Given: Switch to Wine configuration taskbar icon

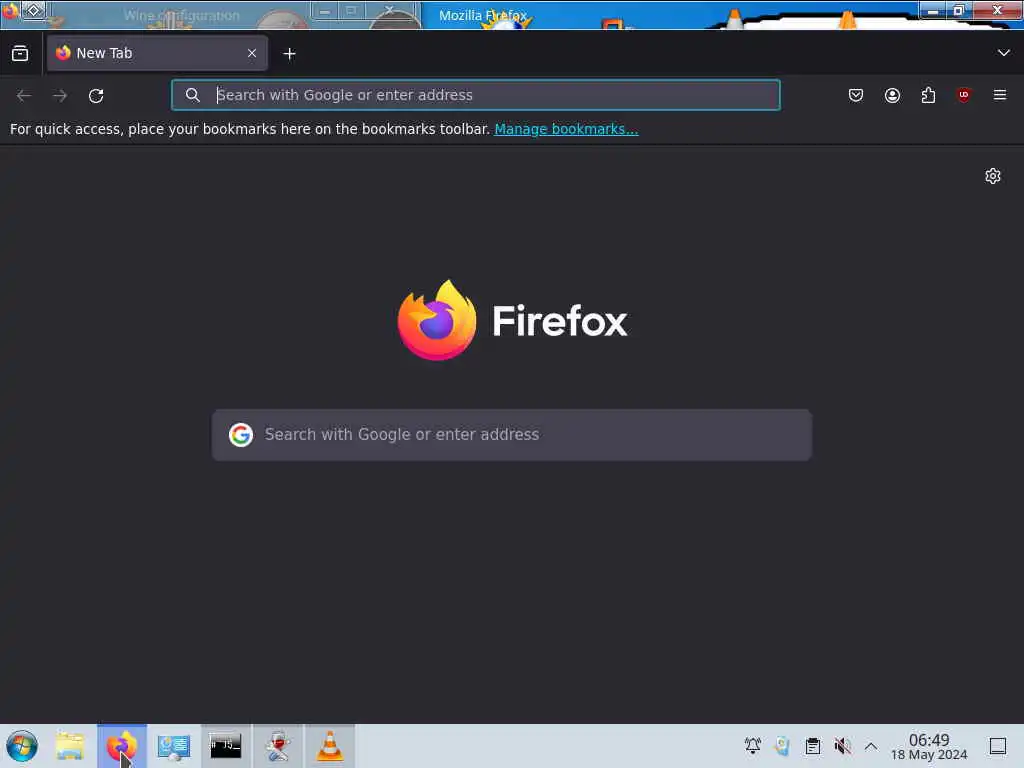Looking at the screenshot, I should (x=278, y=746).
